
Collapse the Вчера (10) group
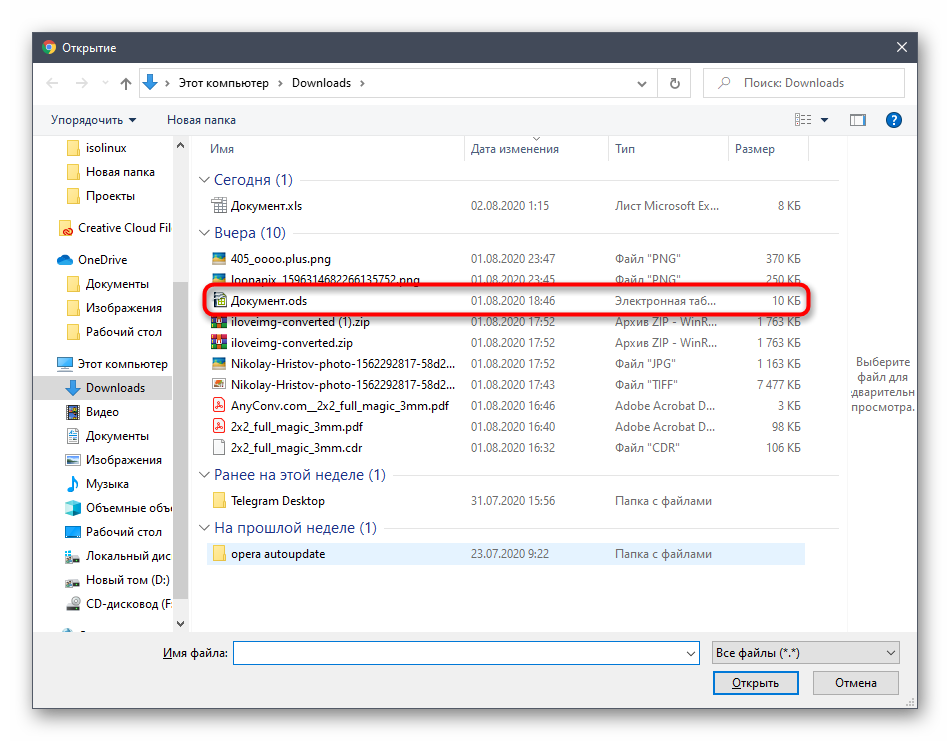coord(204,233)
